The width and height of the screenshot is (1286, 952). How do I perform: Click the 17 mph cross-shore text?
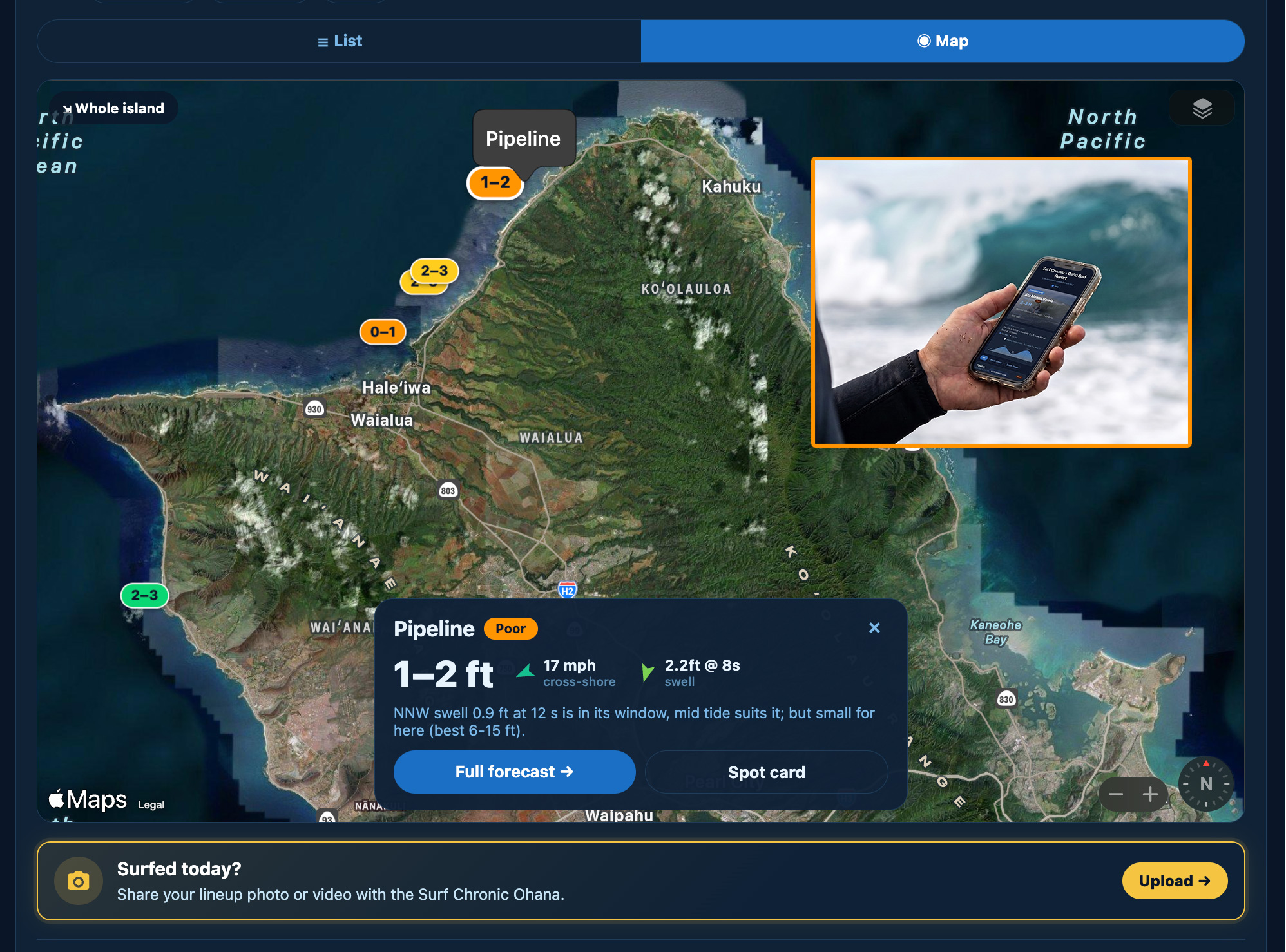pos(579,673)
